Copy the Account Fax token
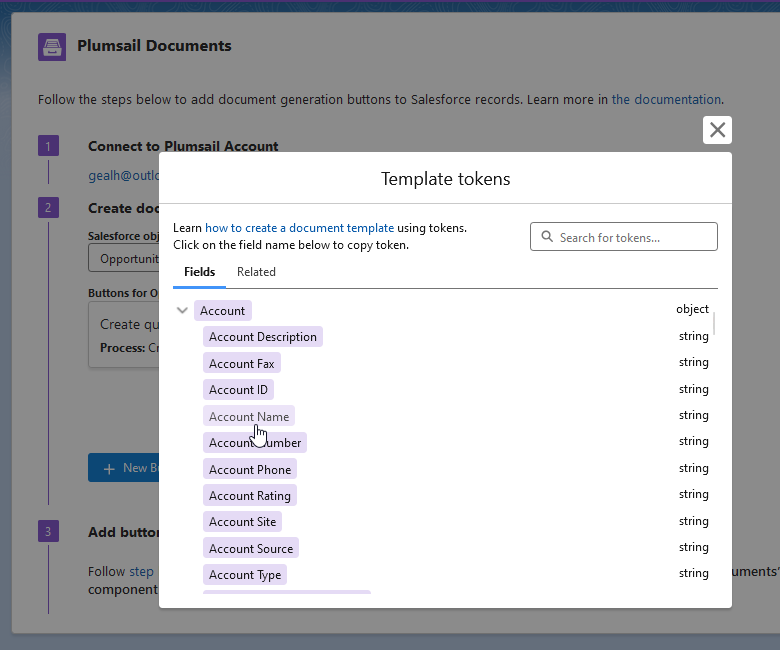The image size is (780, 650). tap(242, 364)
